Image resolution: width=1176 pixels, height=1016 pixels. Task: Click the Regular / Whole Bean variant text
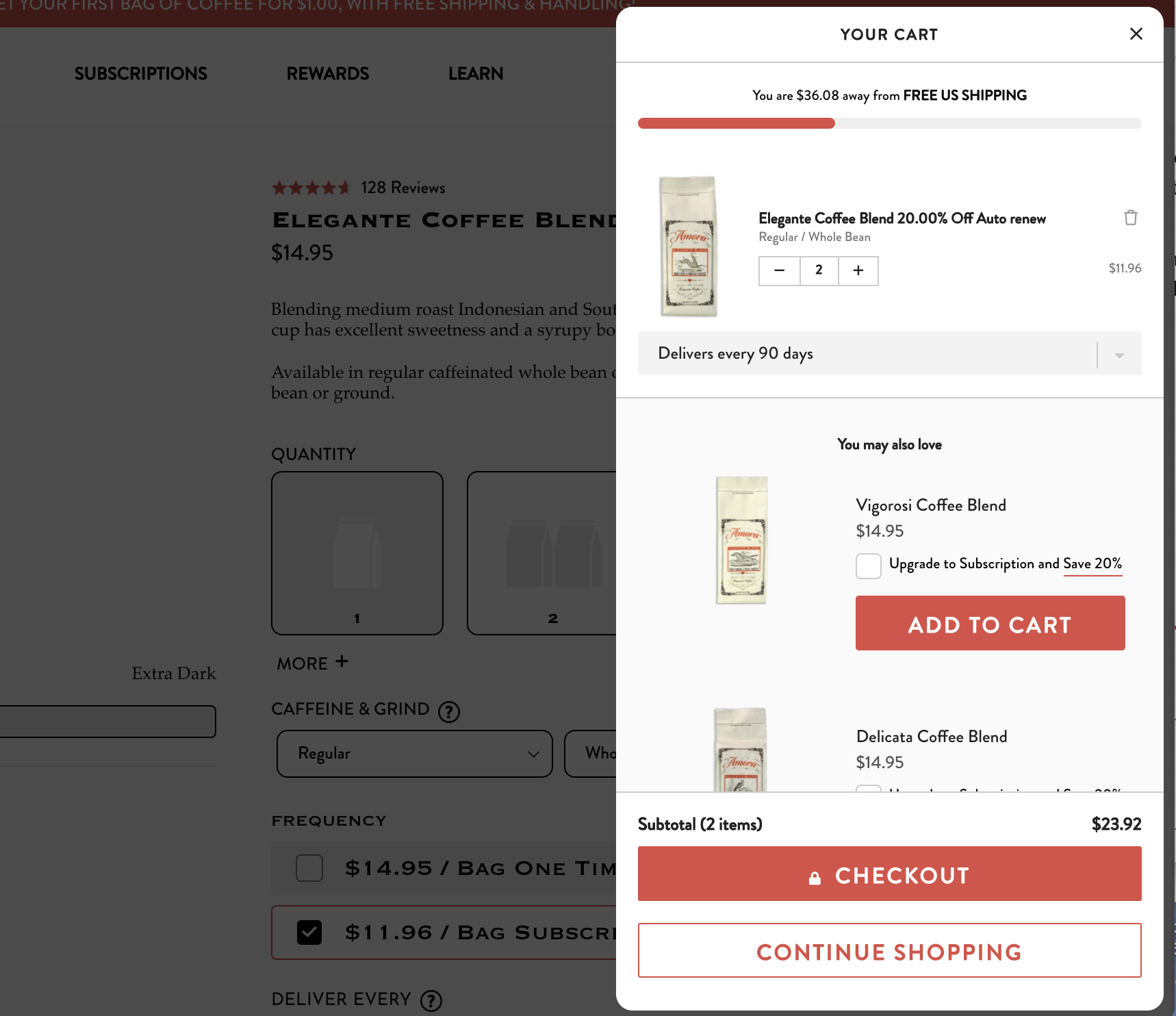click(815, 237)
